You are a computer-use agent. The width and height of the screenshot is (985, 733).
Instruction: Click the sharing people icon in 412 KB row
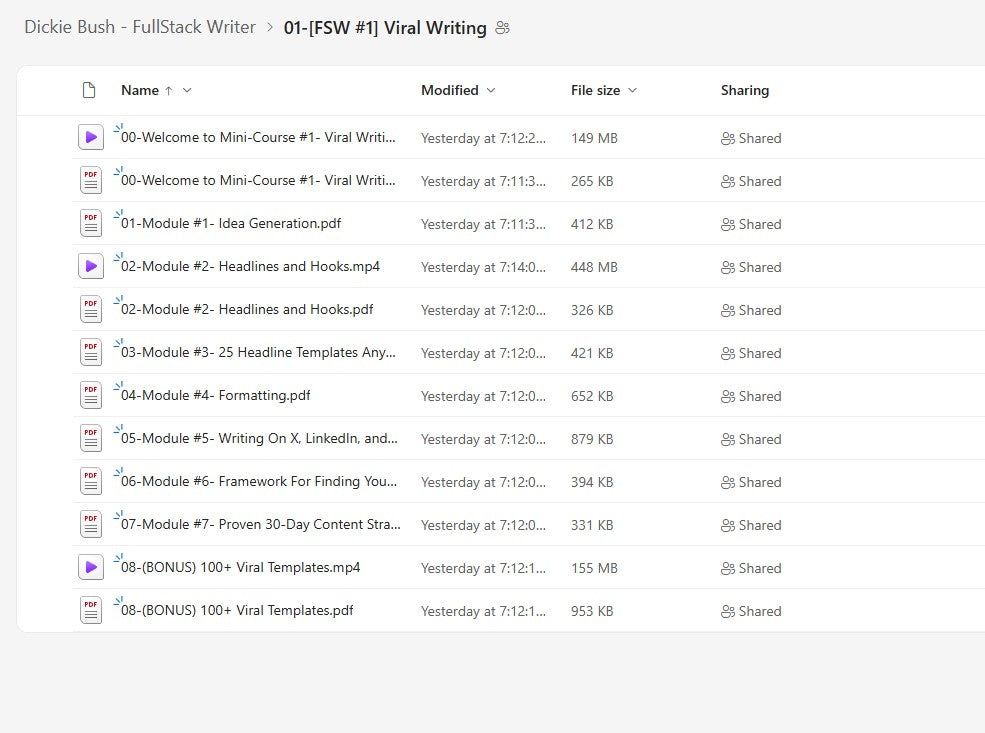(727, 224)
